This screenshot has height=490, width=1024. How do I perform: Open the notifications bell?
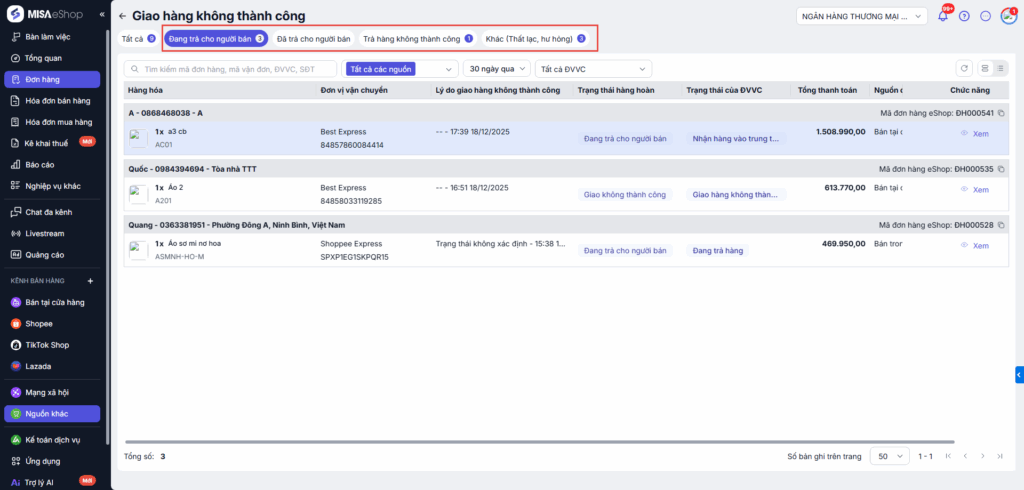point(943,16)
